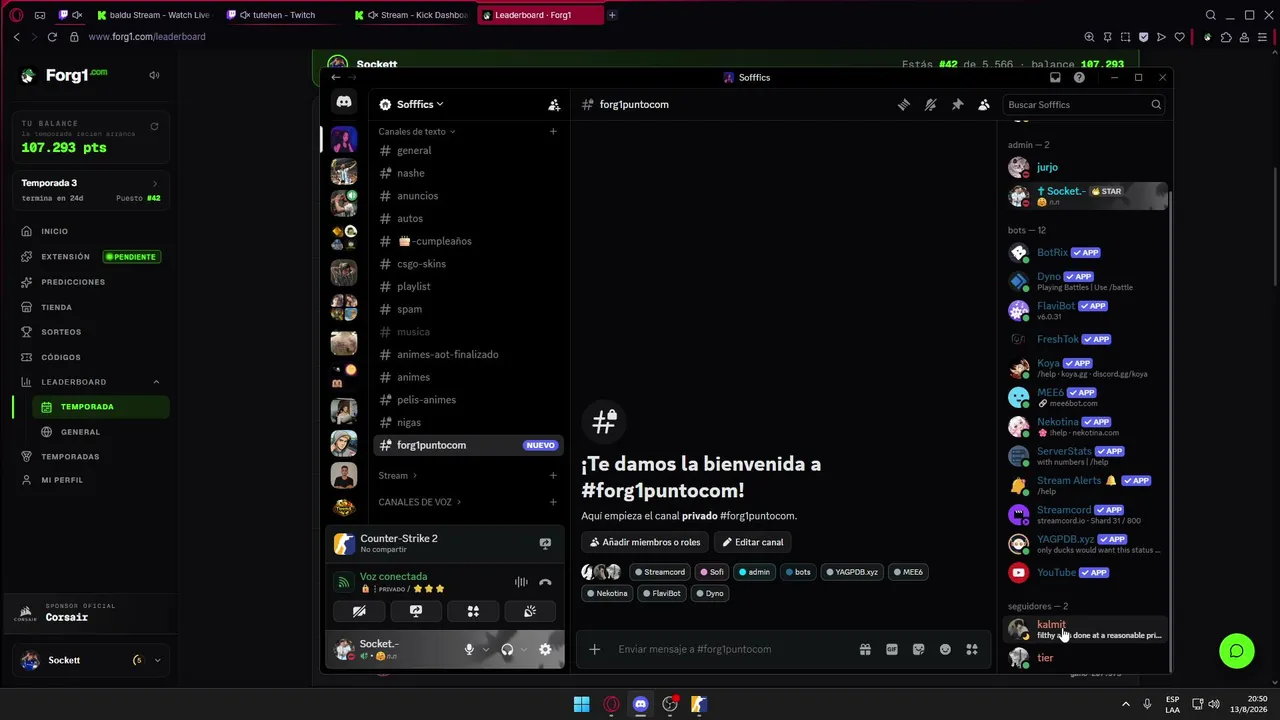Image resolution: width=1280 pixels, height=720 pixels.
Task: Show pinned messages in the channel
Action: [x=957, y=104]
